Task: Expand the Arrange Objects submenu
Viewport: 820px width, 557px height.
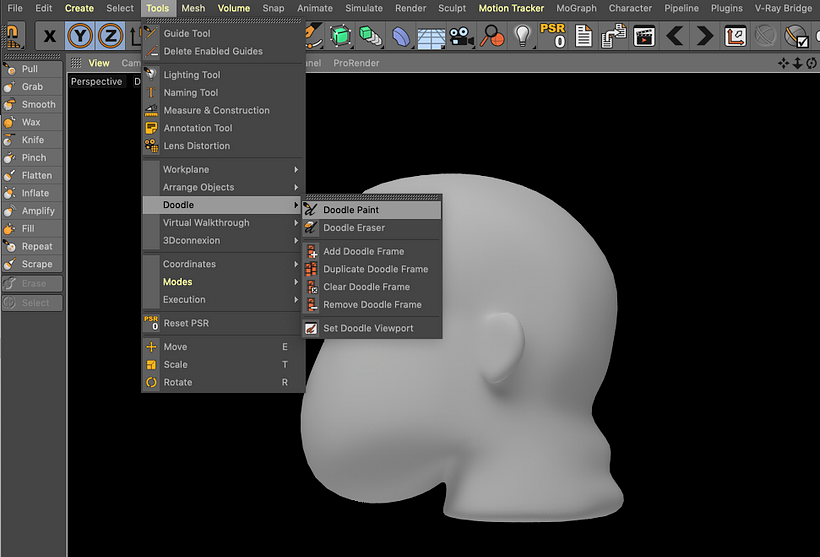Action: pyautogui.click(x=224, y=187)
